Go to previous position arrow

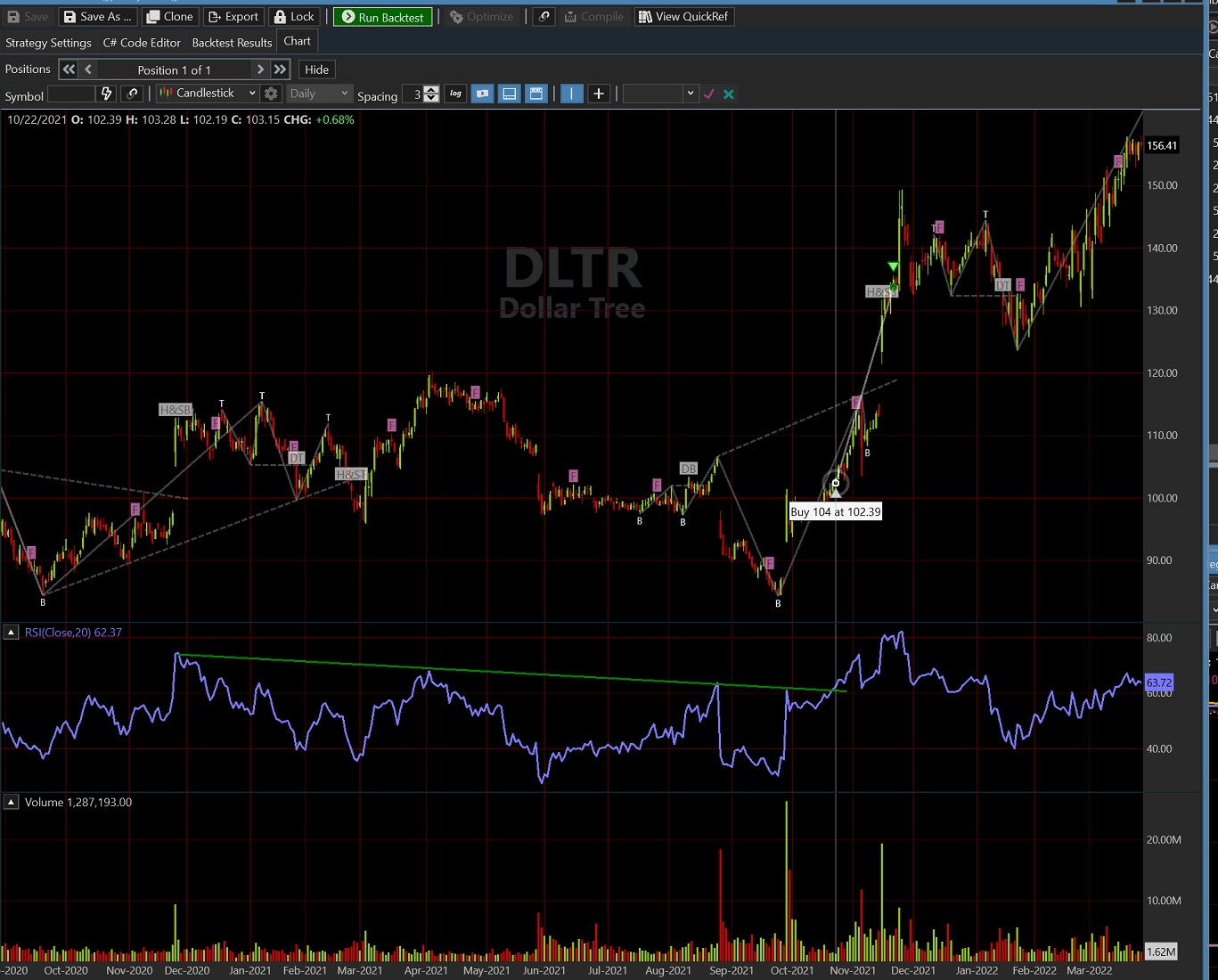coord(88,69)
